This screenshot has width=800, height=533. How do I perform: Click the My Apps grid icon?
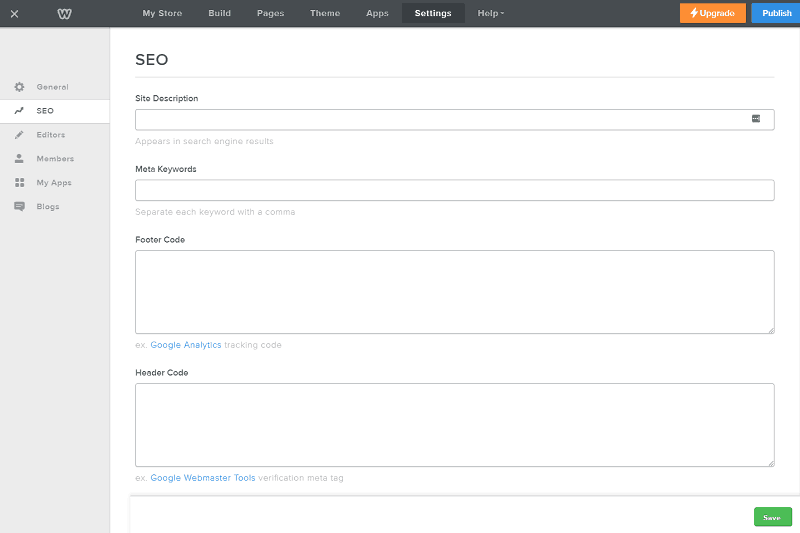(x=19, y=183)
